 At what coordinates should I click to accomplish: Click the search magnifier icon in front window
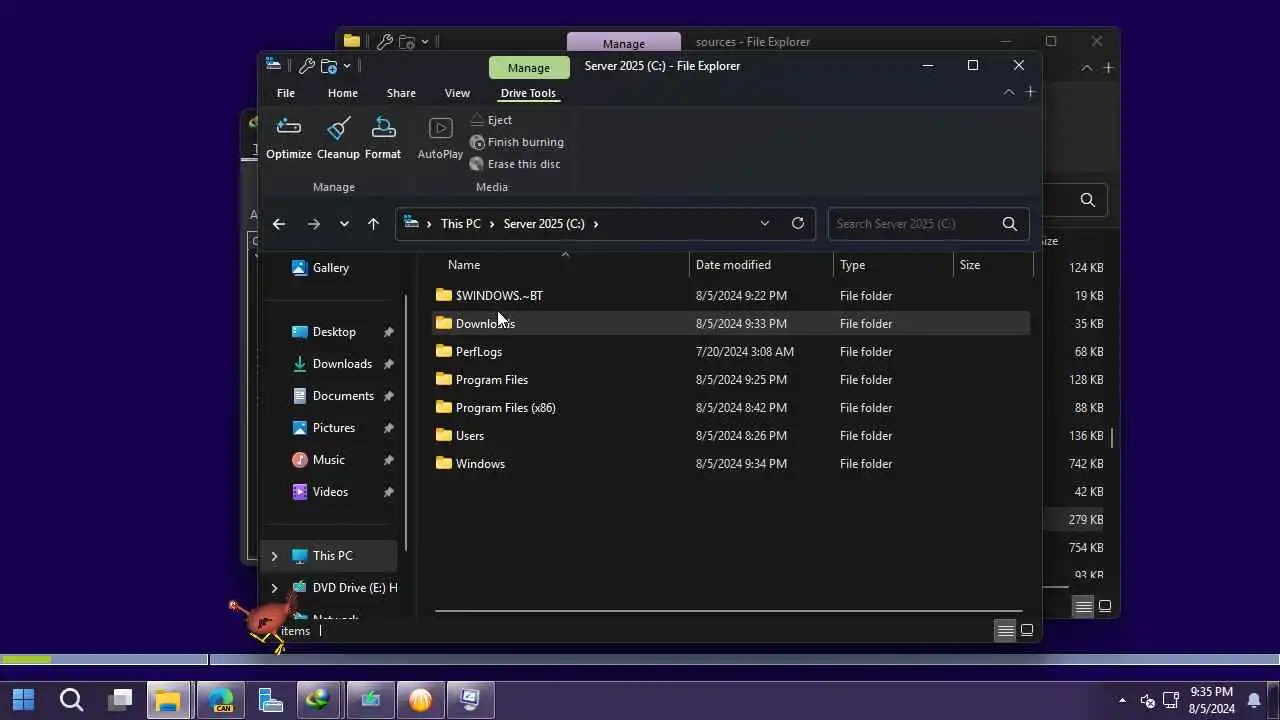(1010, 224)
